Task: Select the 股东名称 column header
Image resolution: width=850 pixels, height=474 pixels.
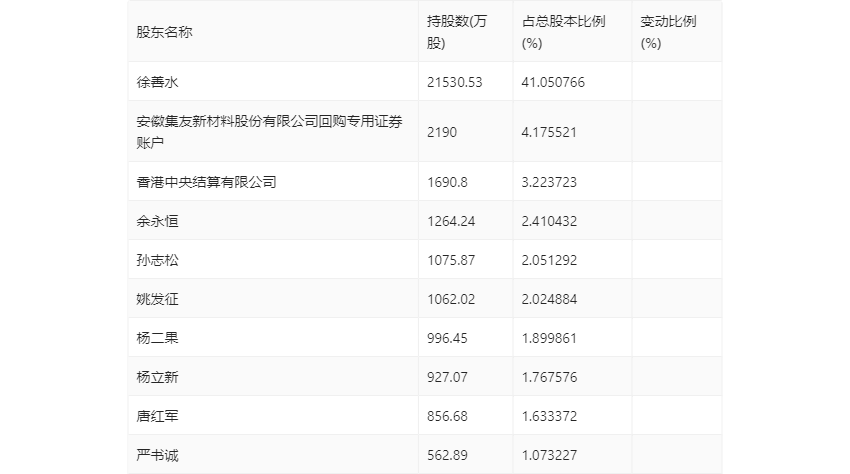Action: coord(164,32)
